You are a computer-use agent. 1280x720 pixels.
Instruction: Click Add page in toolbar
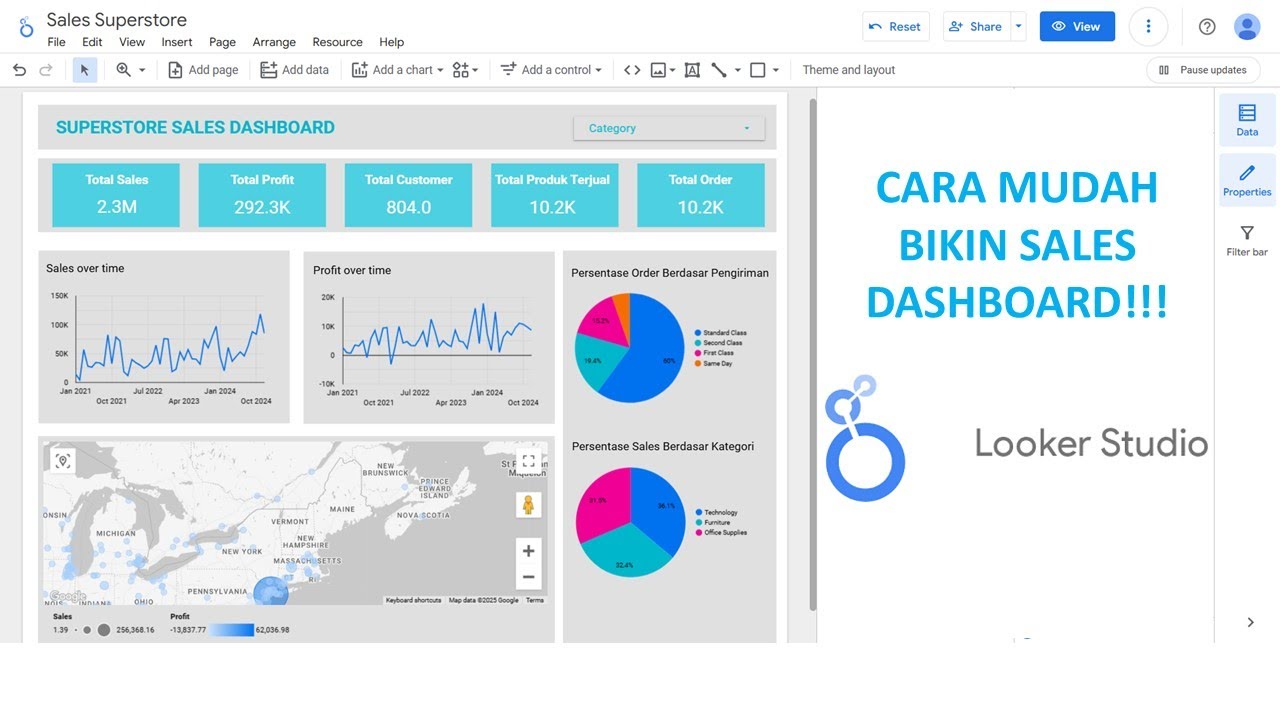coord(203,70)
